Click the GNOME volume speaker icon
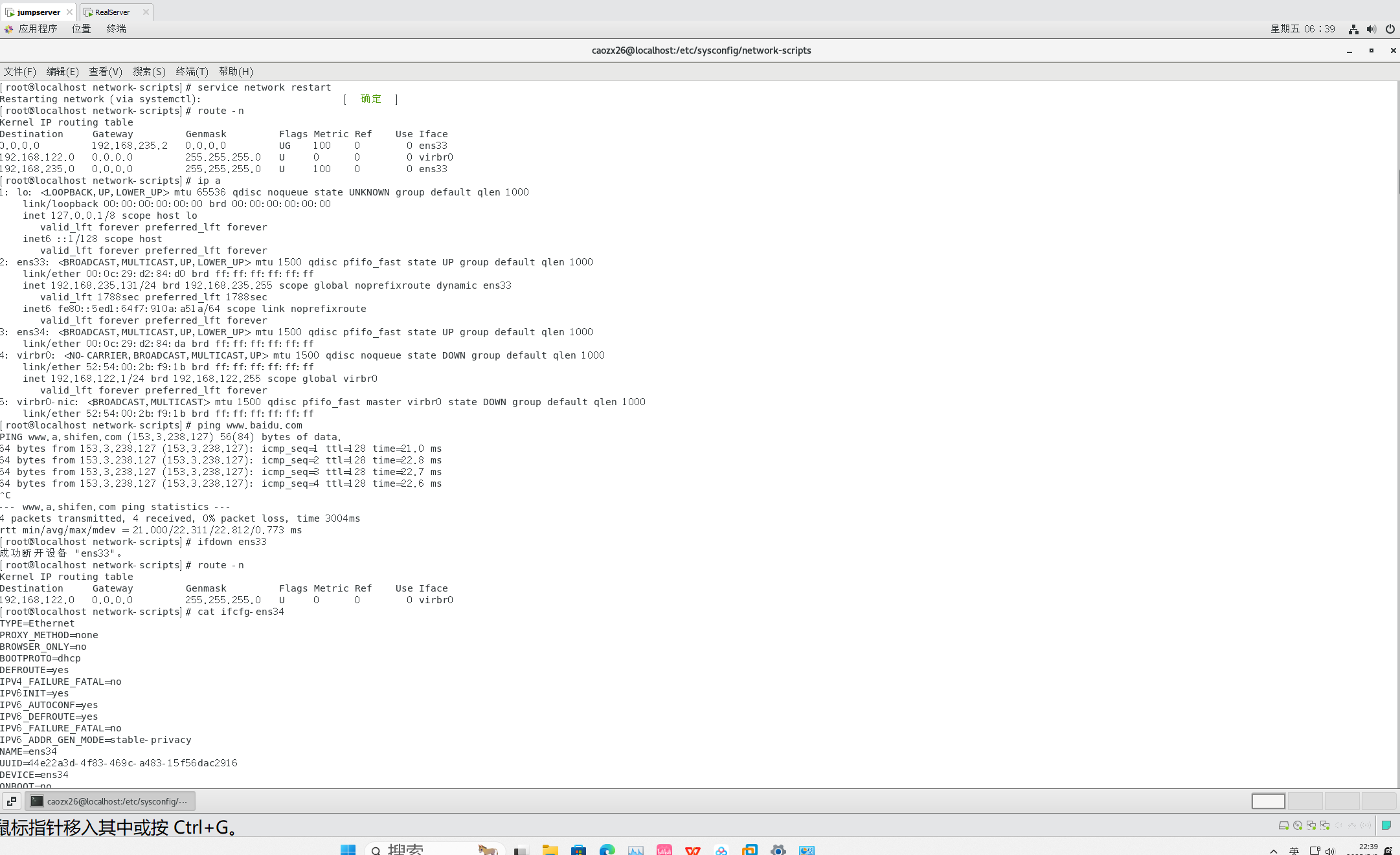Image resolution: width=1400 pixels, height=855 pixels. [1372, 29]
